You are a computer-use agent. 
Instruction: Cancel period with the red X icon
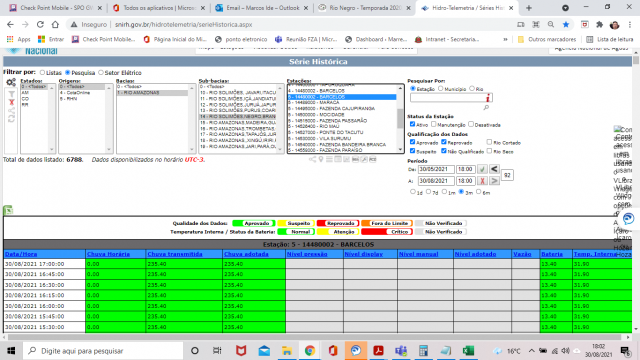[x=482, y=181]
